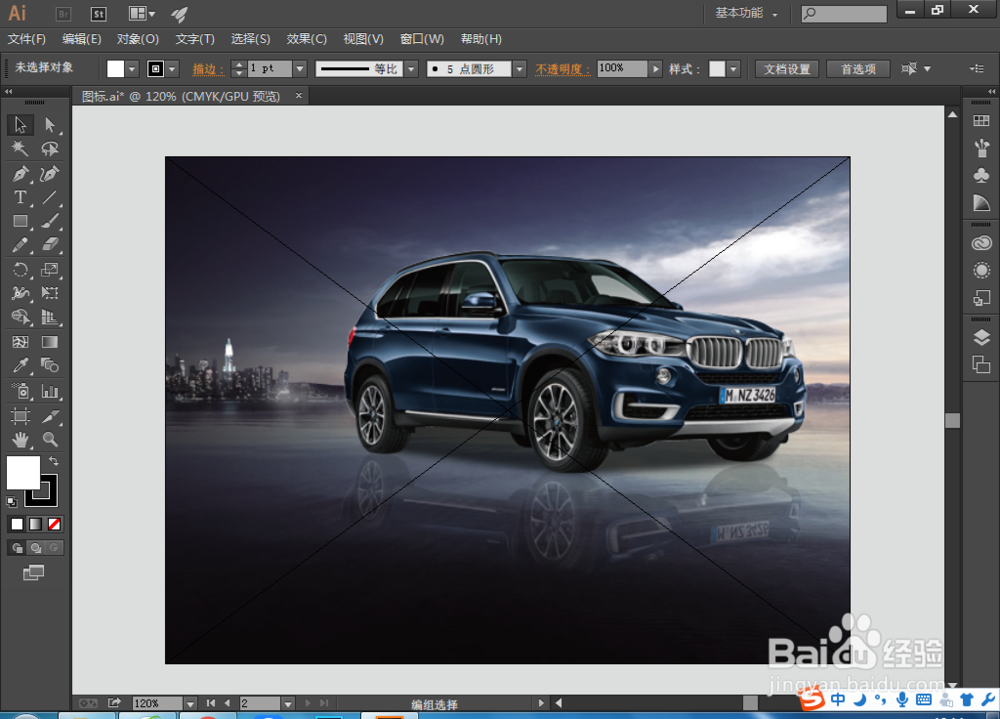Select the Eraser tool
The width and height of the screenshot is (1000, 719).
tap(50, 245)
